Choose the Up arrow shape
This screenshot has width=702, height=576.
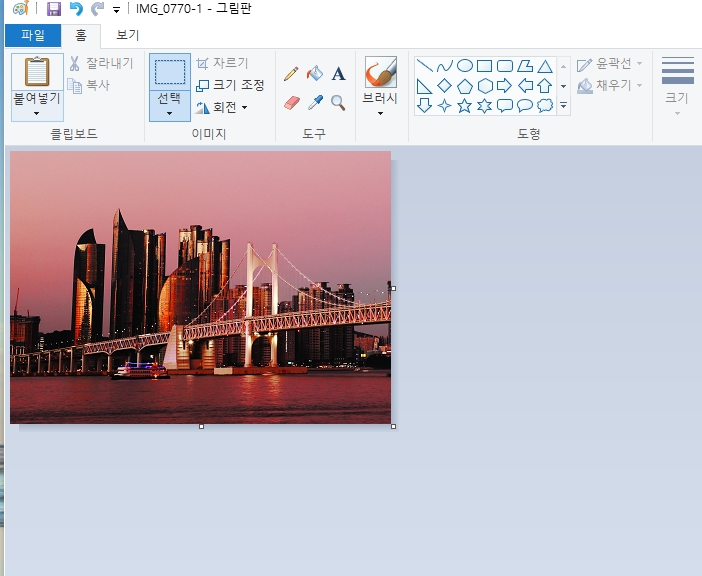[x=544, y=85]
